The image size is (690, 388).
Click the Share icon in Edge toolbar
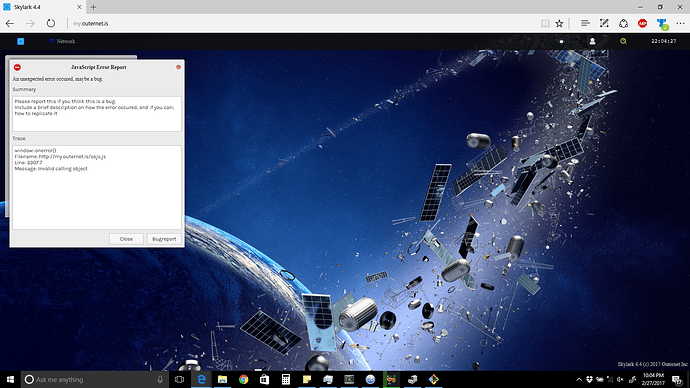[624, 23]
